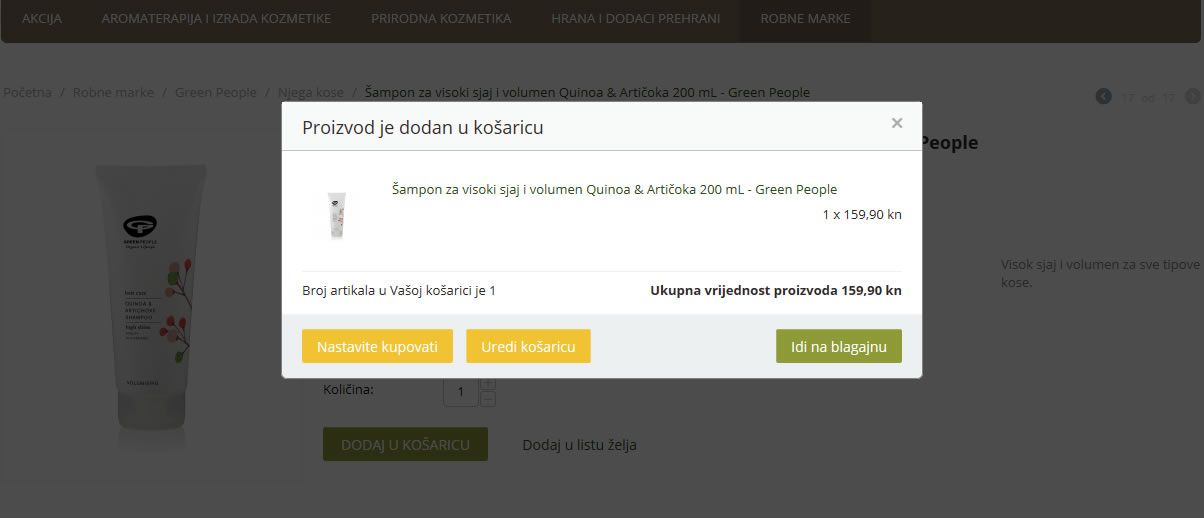1204x518 pixels.
Task: Click the Nastavite kupovati button
Action: tap(377, 346)
